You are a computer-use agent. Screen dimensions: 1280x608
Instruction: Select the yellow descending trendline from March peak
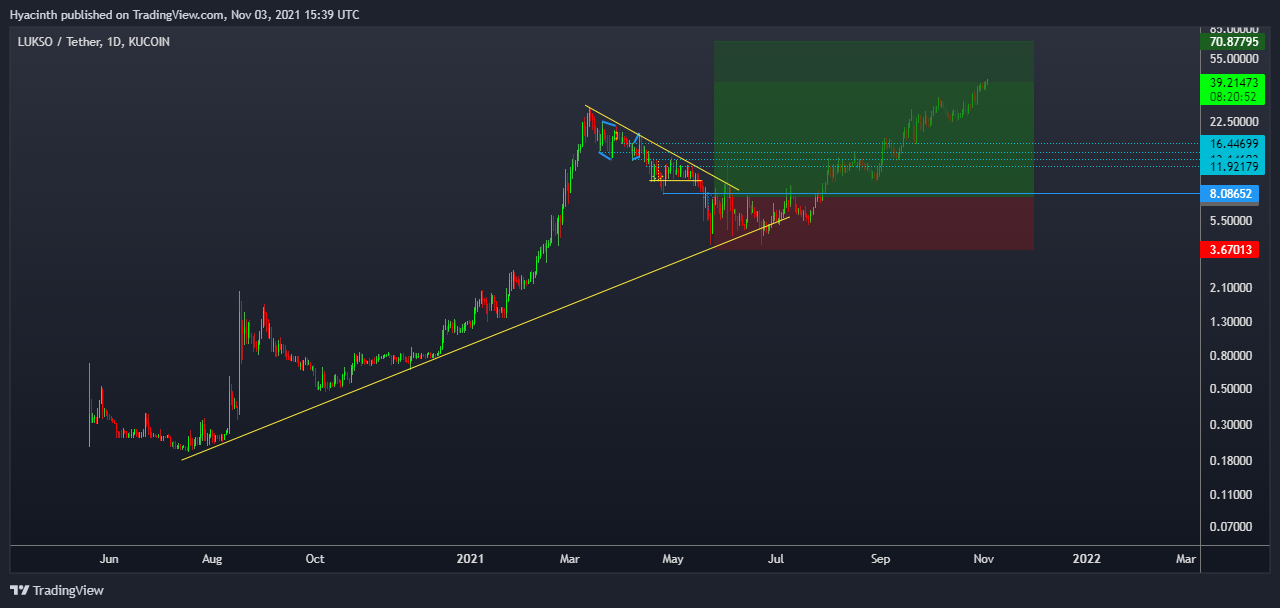click(x=662, y=148)
